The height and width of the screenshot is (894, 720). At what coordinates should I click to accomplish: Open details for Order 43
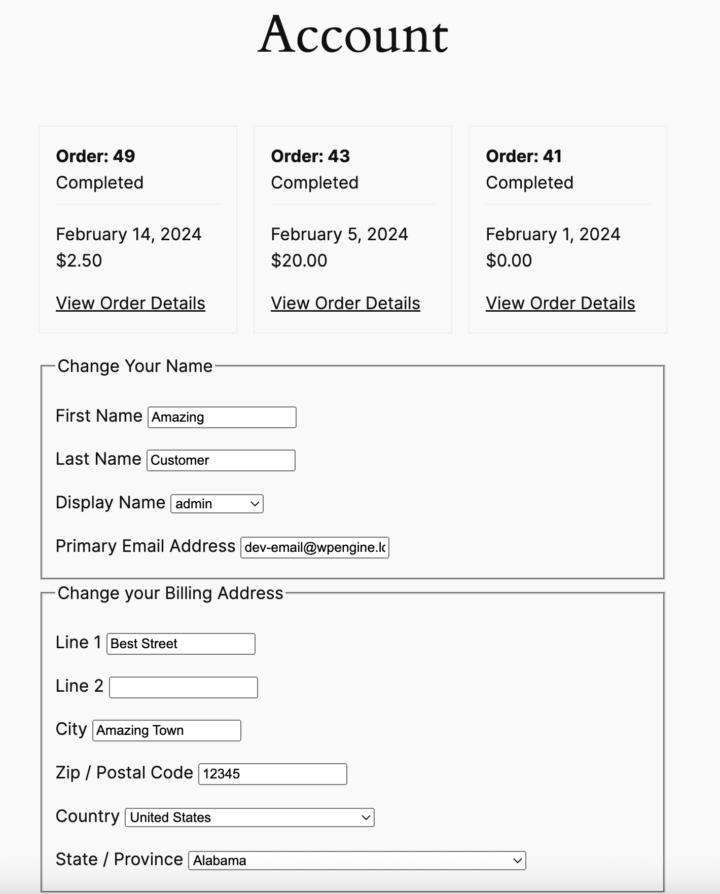click(345, 303)
